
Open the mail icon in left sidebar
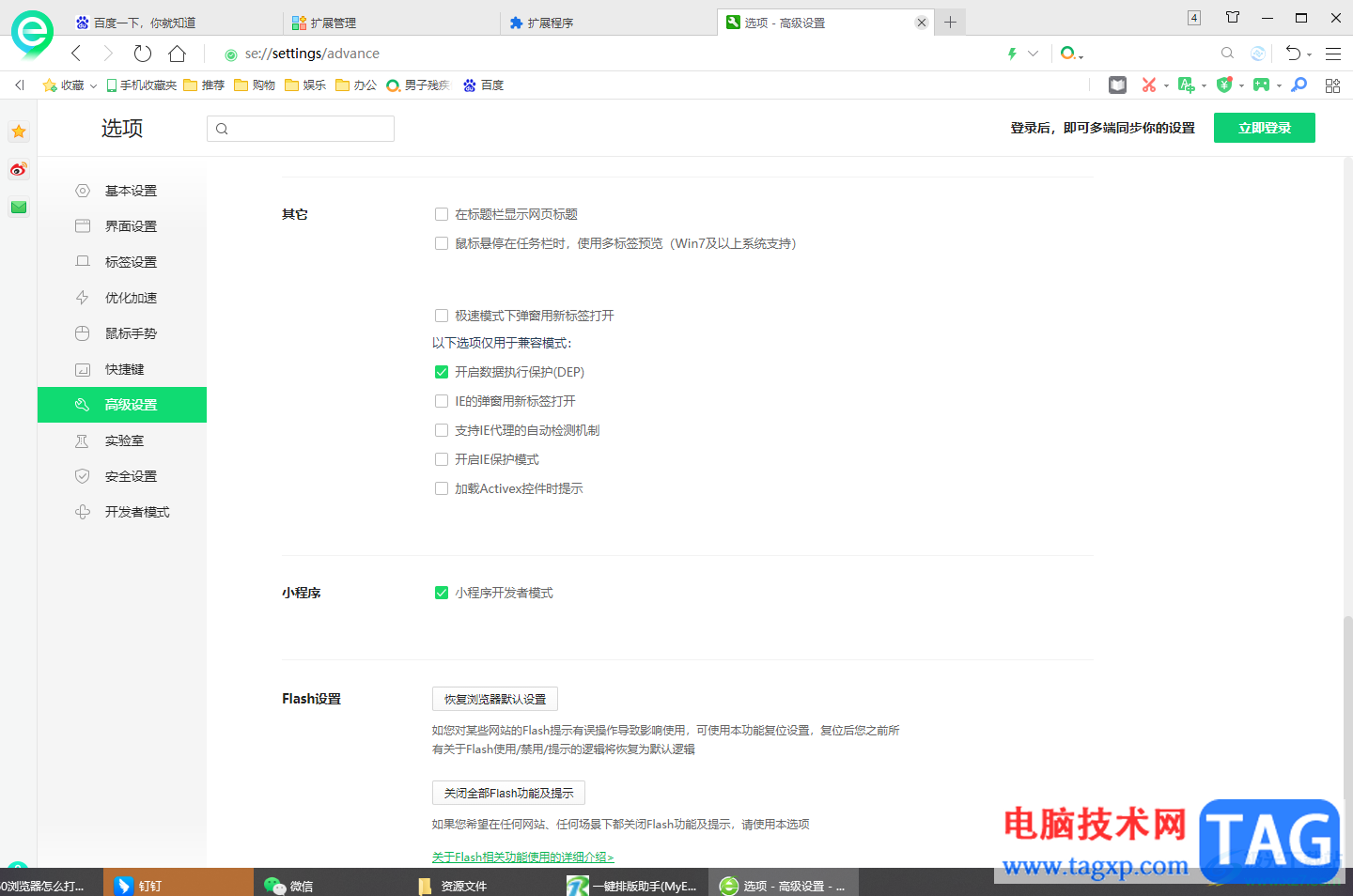[x=18, y=207]
